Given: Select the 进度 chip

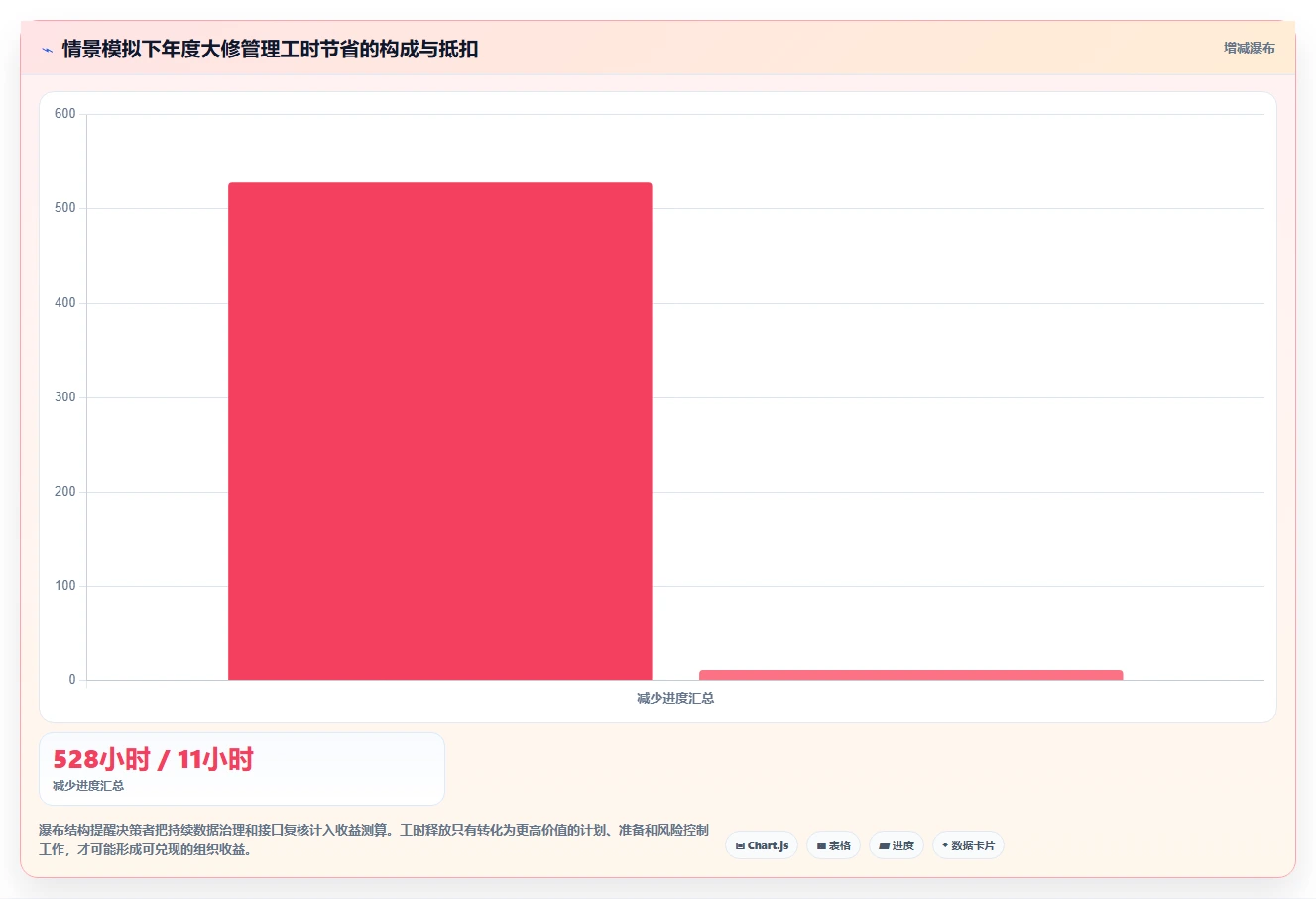Looking at the screenshot, I should click(x=897, y=845).
